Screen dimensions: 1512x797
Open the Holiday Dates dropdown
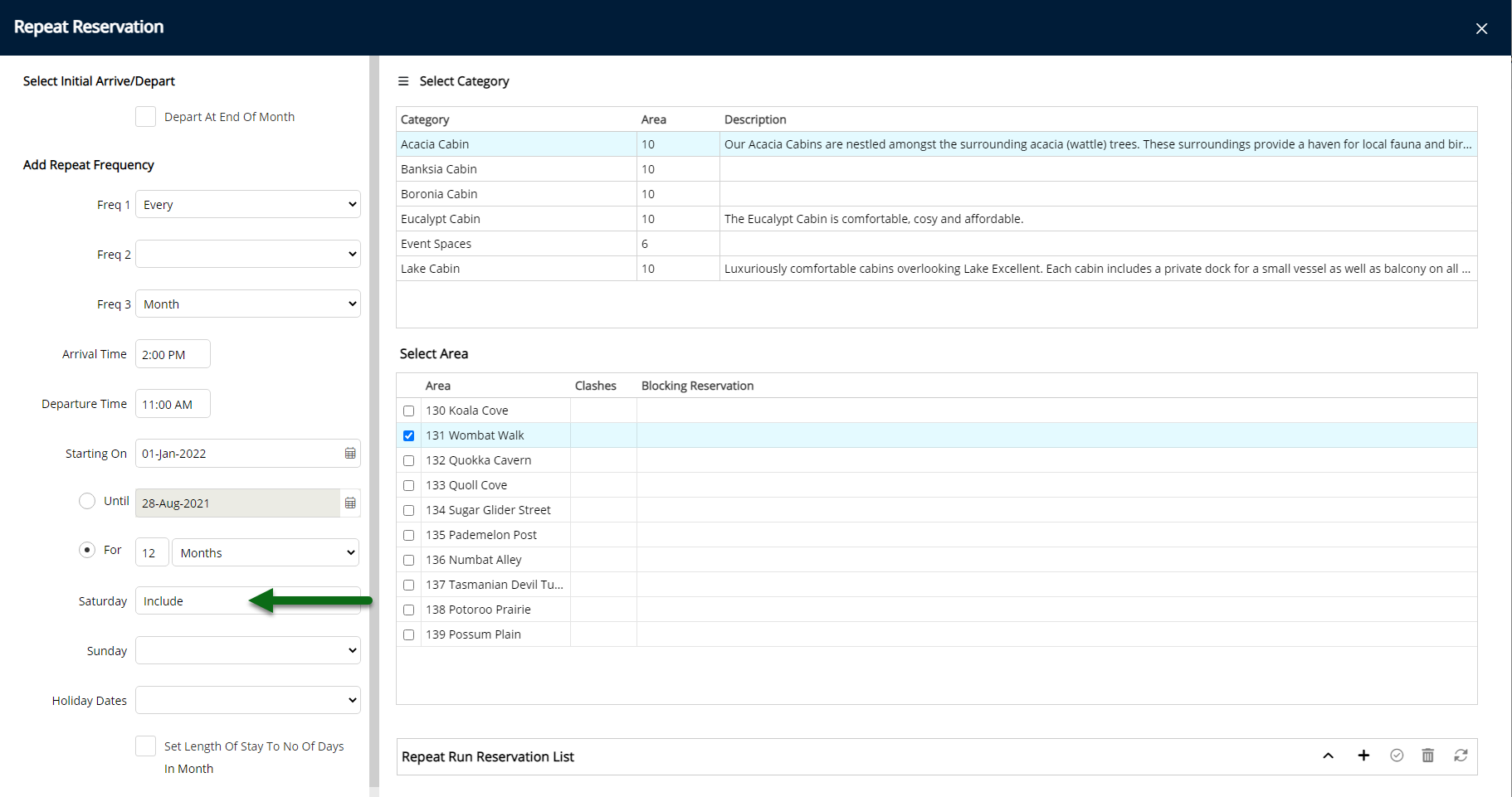pos(248,701)
